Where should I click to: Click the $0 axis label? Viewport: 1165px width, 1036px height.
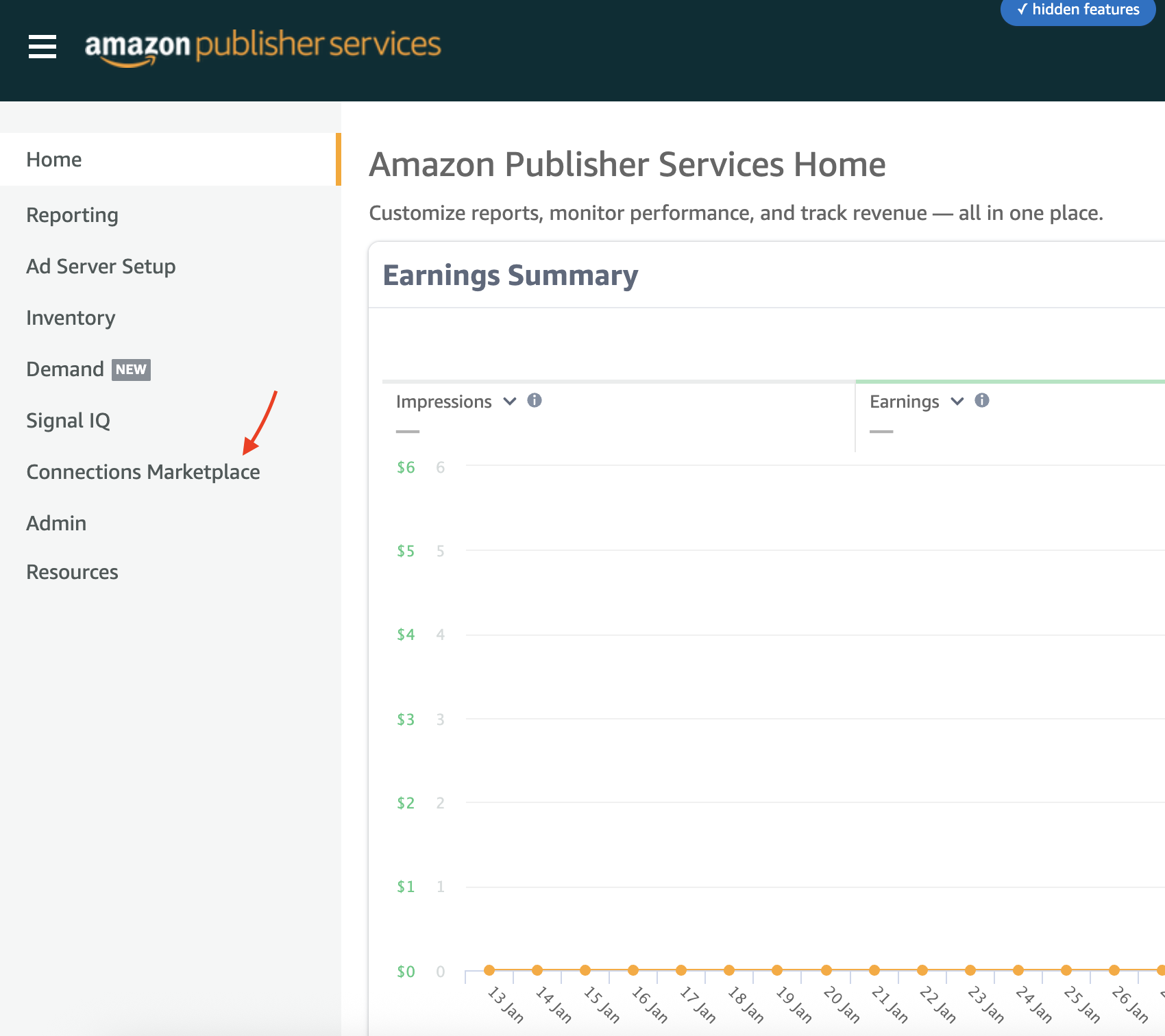(x=406, y=972)
